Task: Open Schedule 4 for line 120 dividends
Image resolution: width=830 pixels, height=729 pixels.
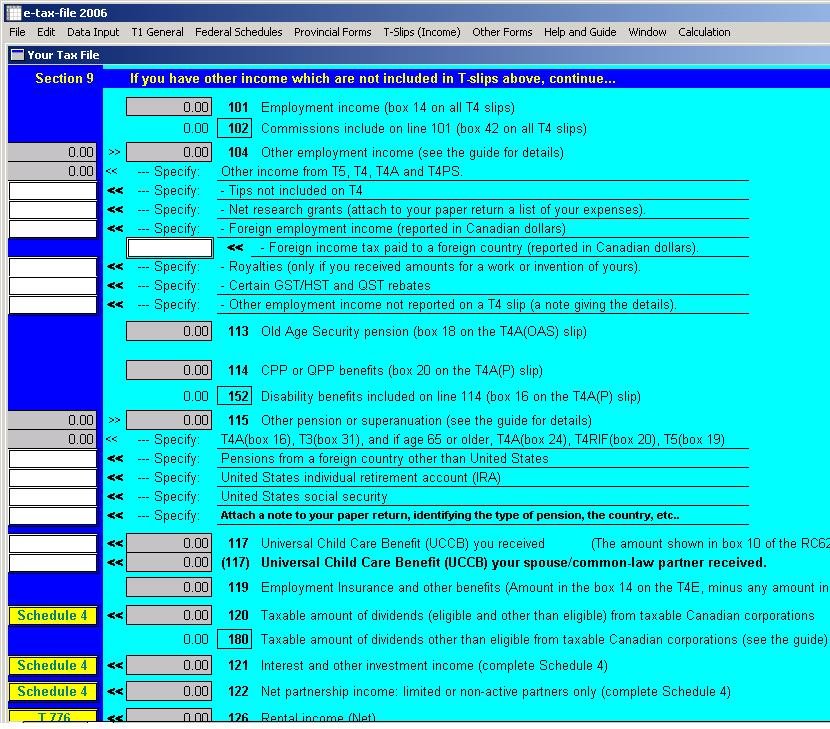Action: tap(52, 616)
